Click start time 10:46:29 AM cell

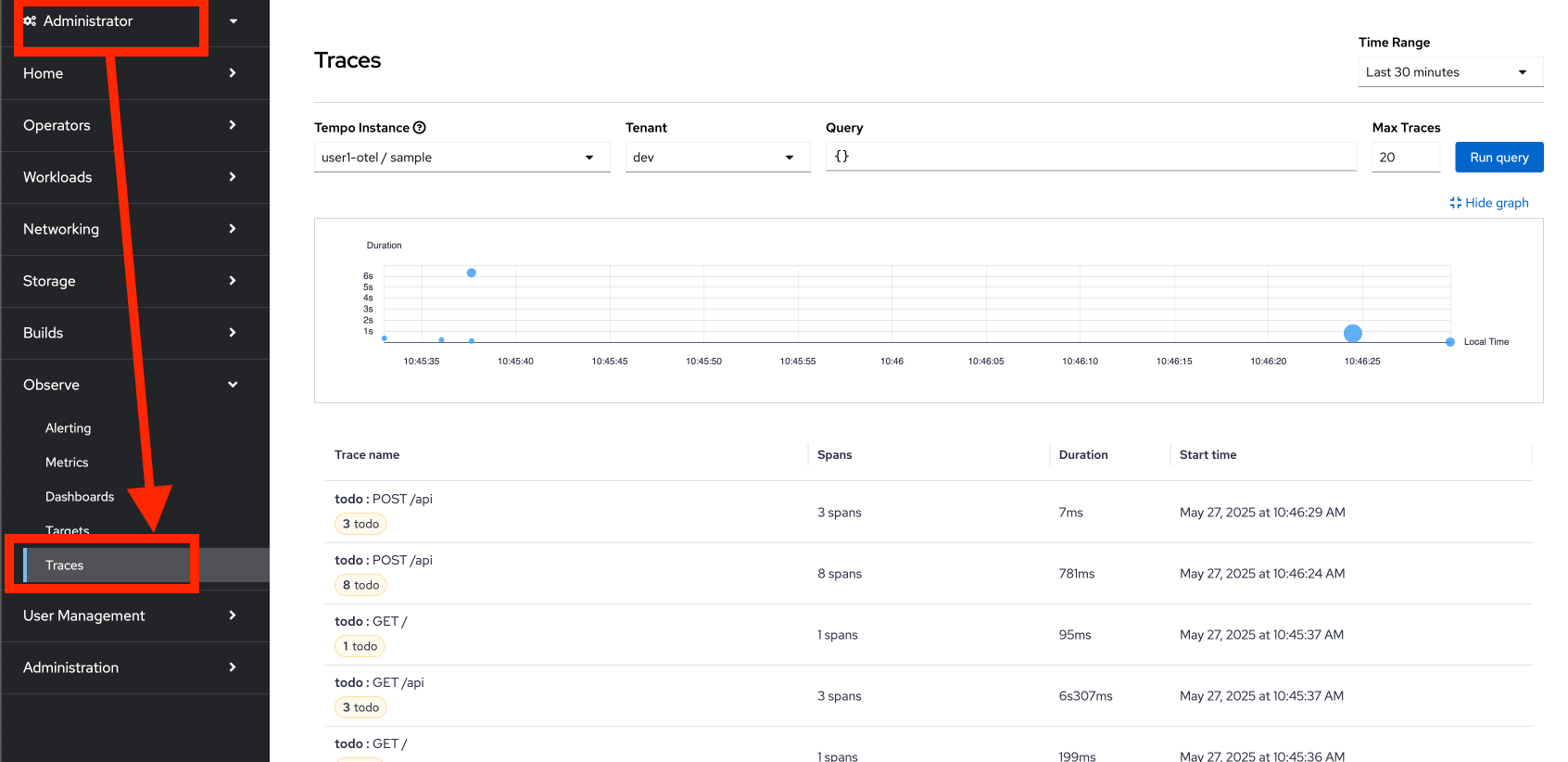[x=1262, y=513]
